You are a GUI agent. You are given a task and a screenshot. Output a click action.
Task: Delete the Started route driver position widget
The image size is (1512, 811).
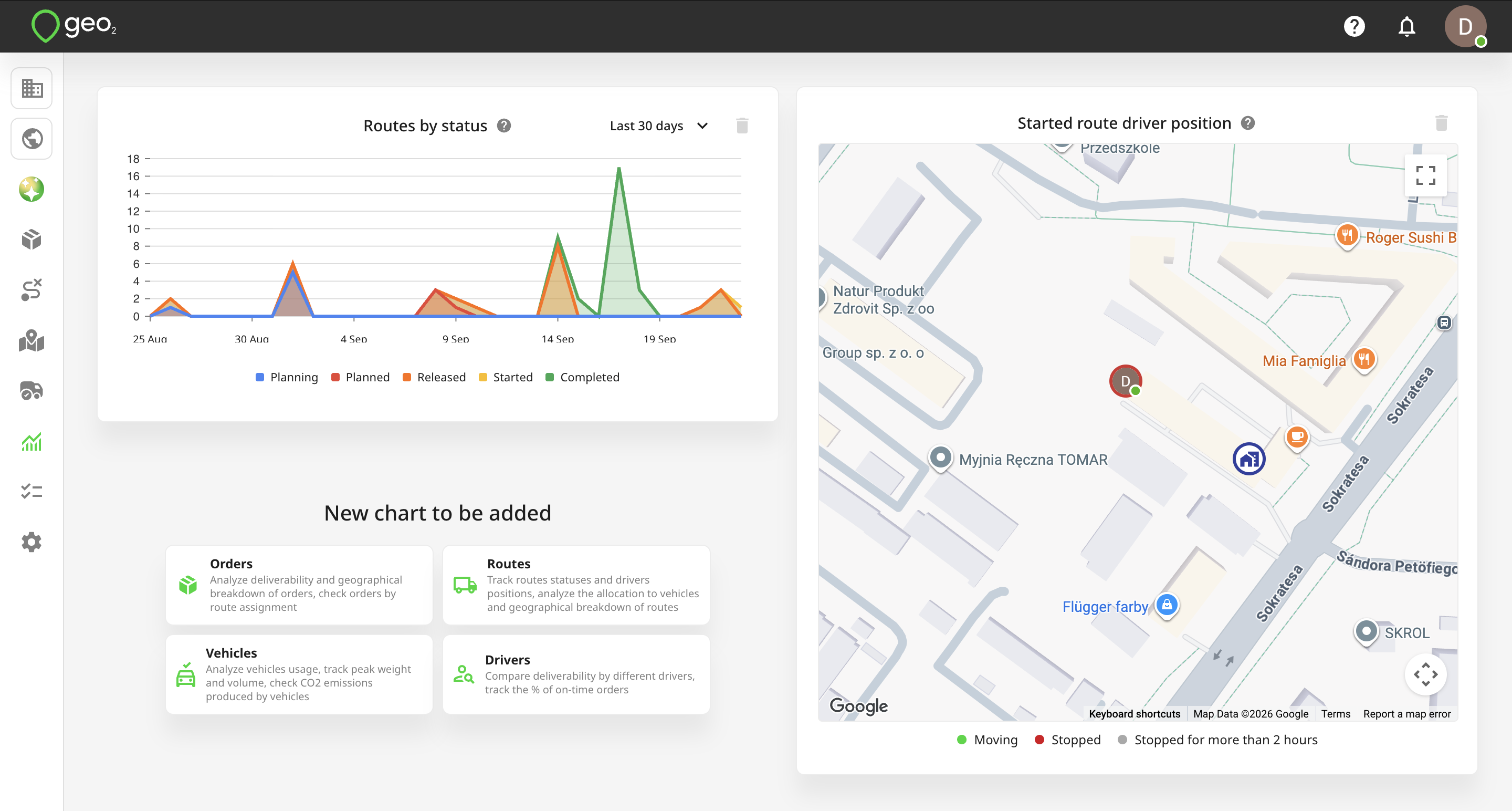click(x=1442, y=123)
